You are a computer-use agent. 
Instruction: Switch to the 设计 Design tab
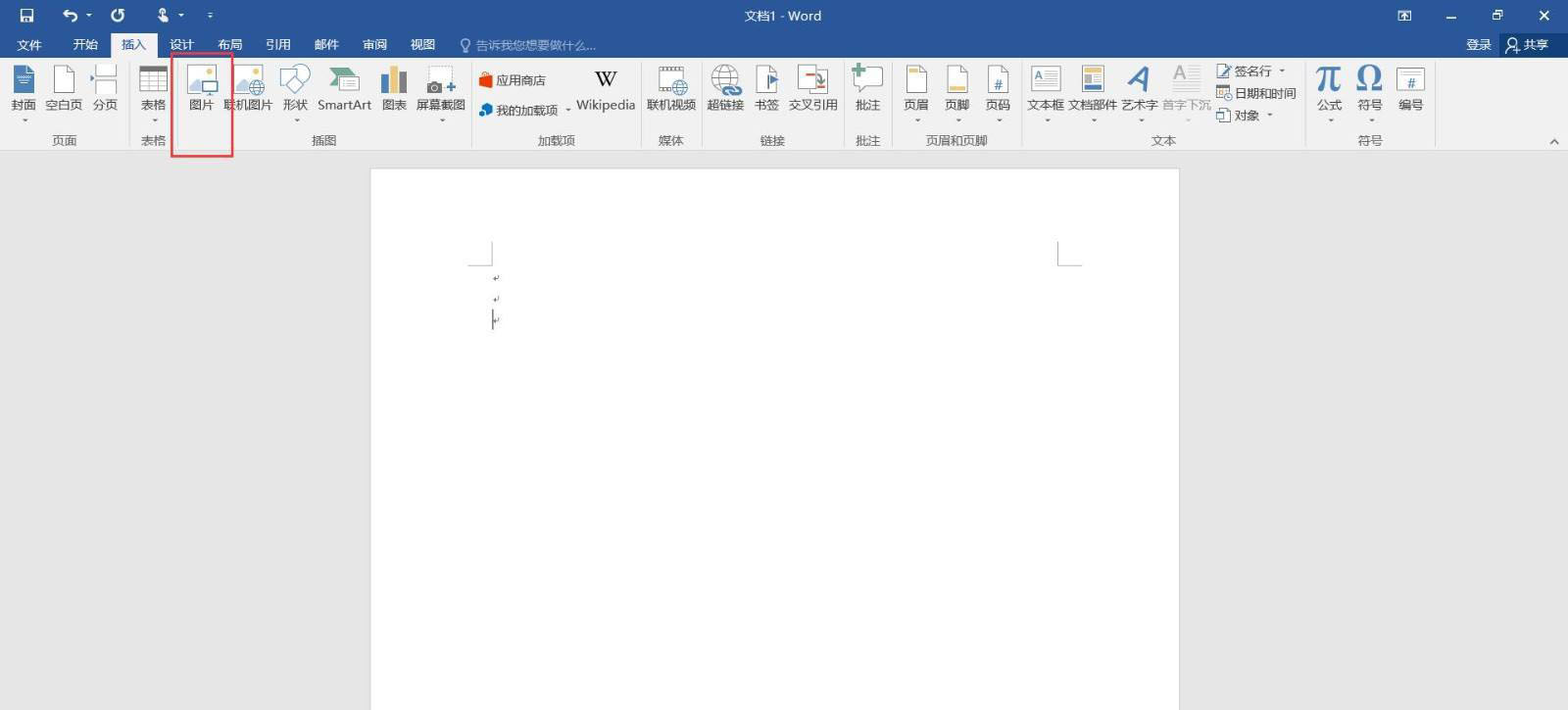coord(181,45)
